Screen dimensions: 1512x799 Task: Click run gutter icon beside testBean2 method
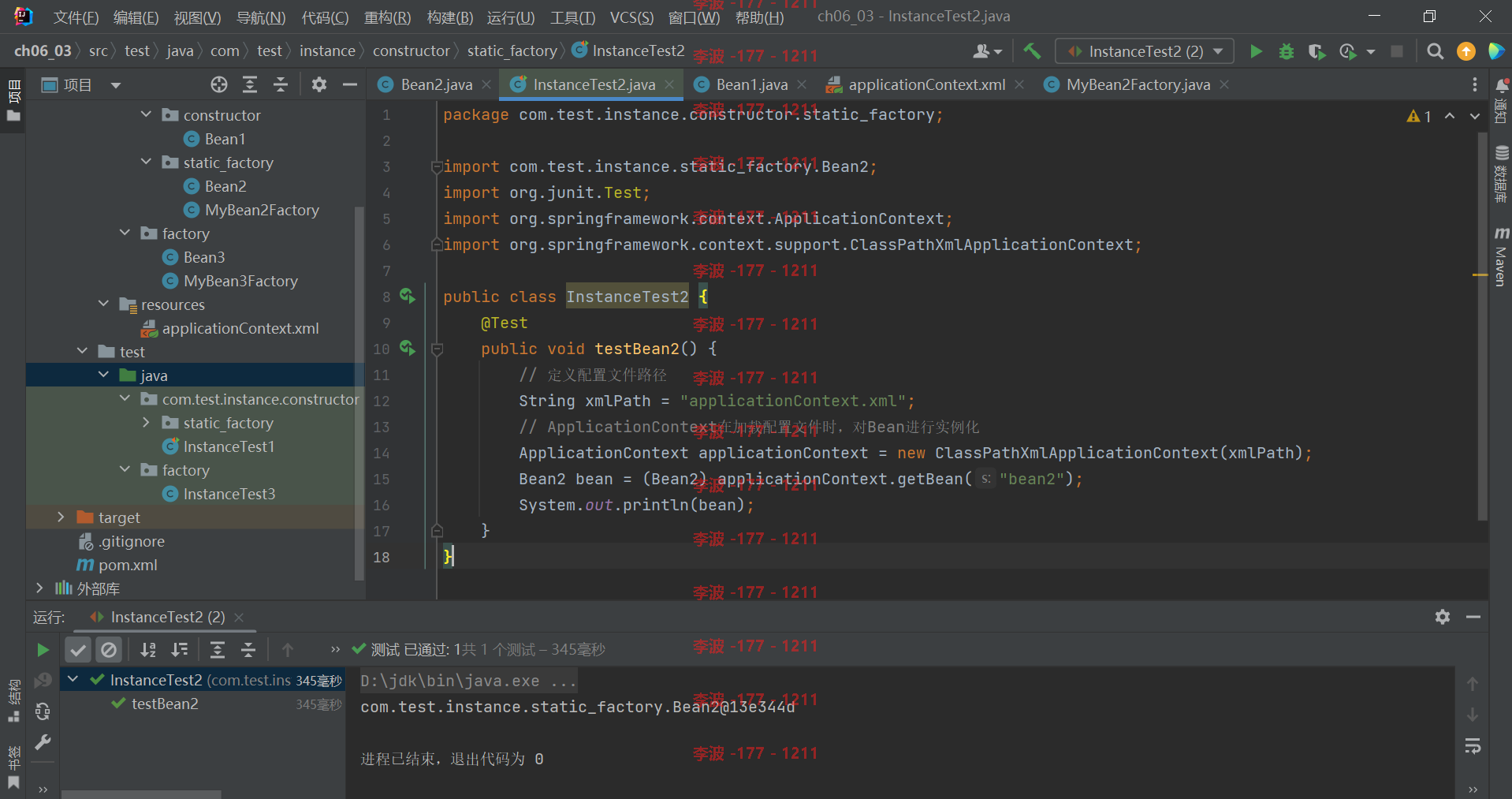(408, 348)
